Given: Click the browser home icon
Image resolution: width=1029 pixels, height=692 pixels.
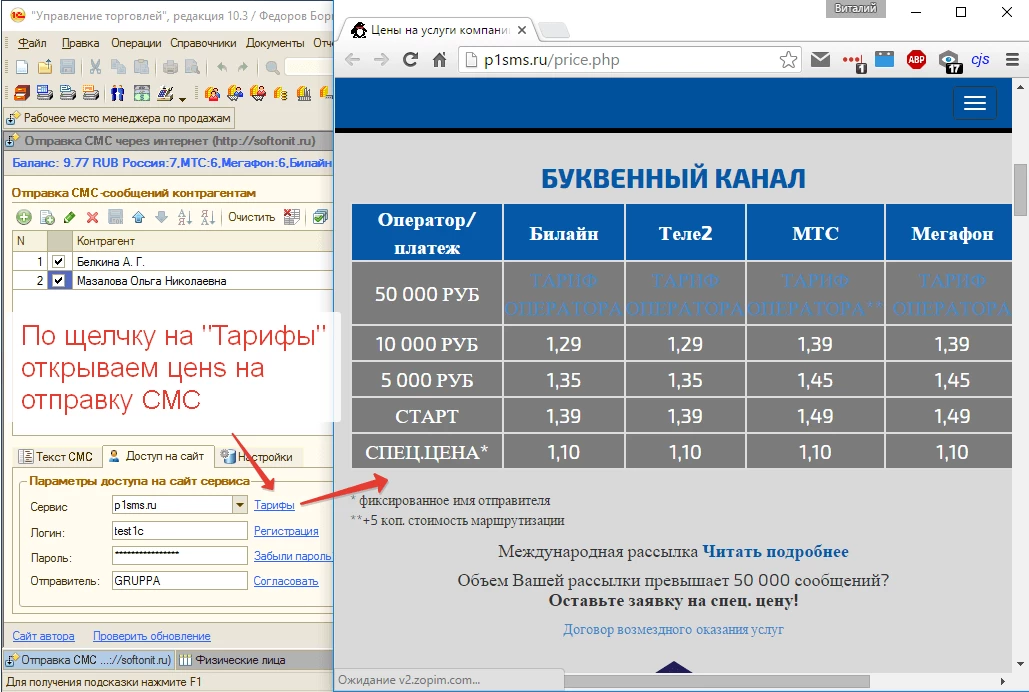Looking at the screenshot, I should pyautogui.click(x=439, y=60).
